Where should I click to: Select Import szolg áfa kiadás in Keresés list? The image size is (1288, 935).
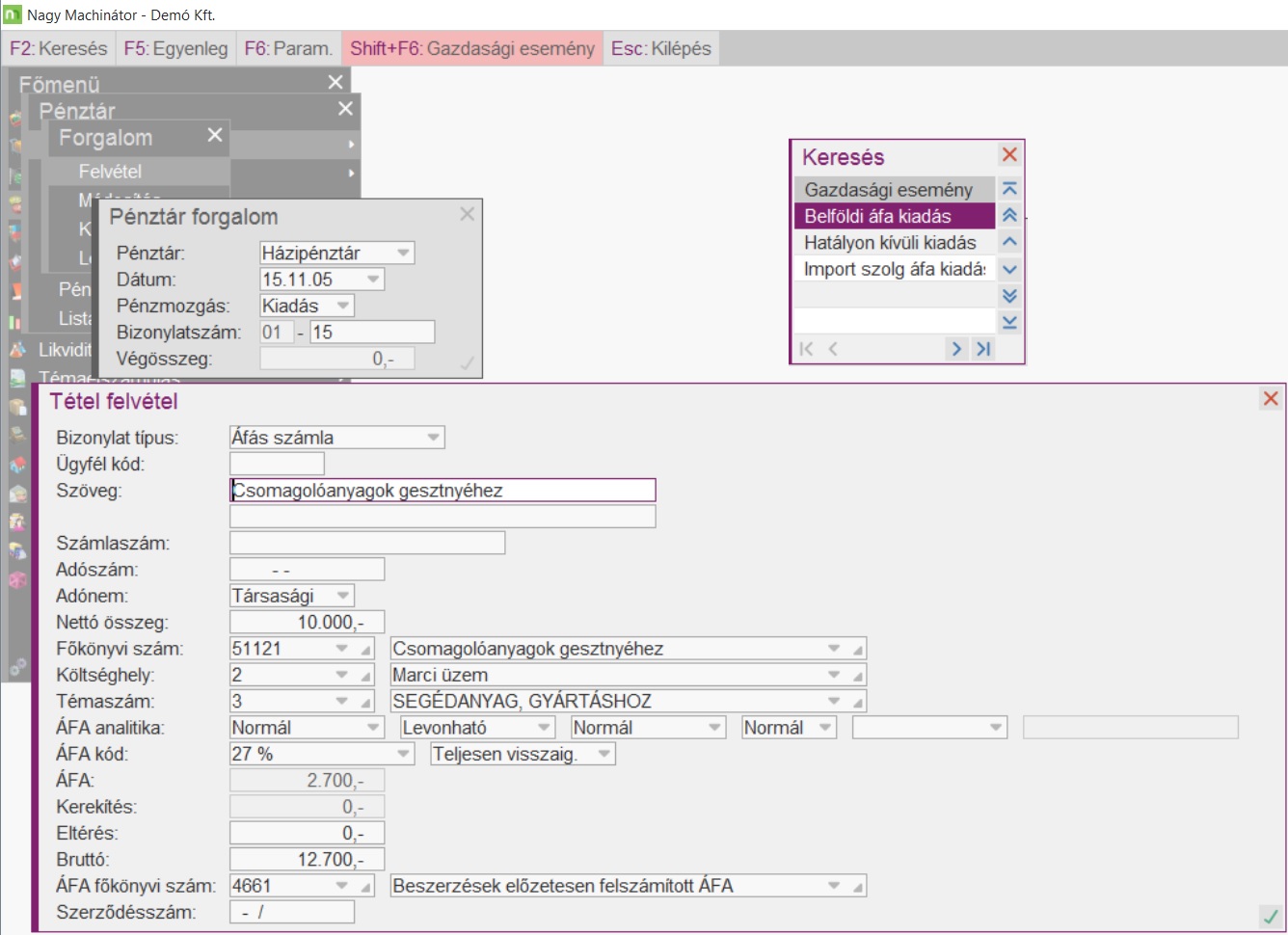pyautogui.click(x=895, y=269)
